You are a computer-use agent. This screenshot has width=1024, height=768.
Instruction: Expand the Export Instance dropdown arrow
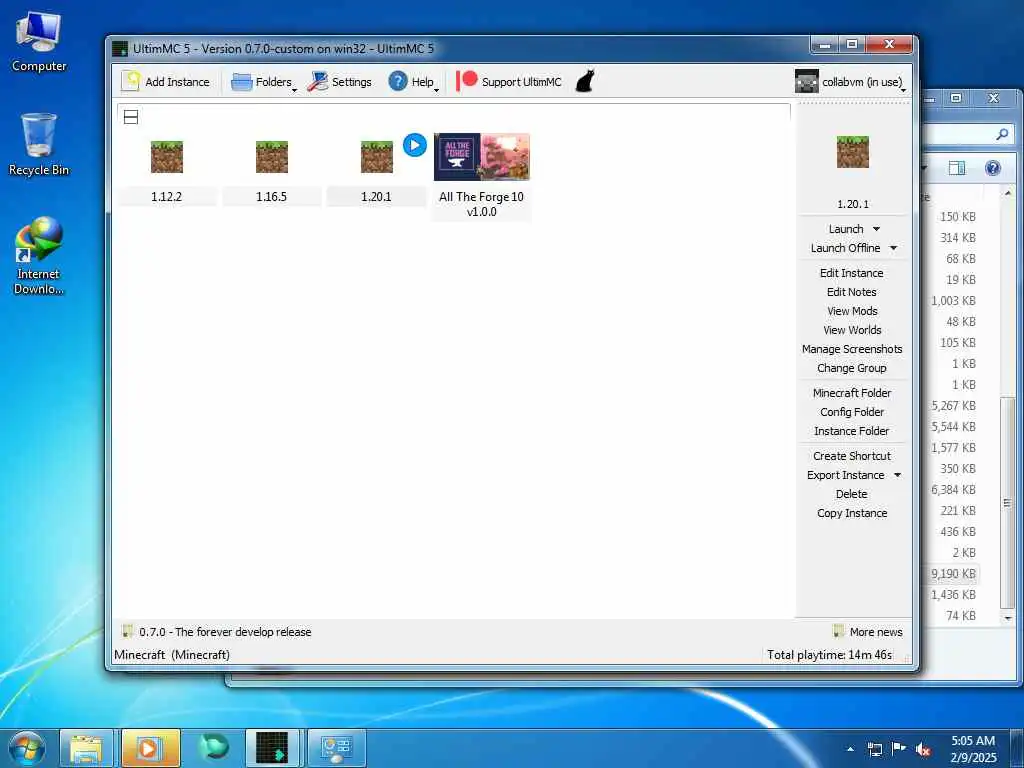[897, 475]
